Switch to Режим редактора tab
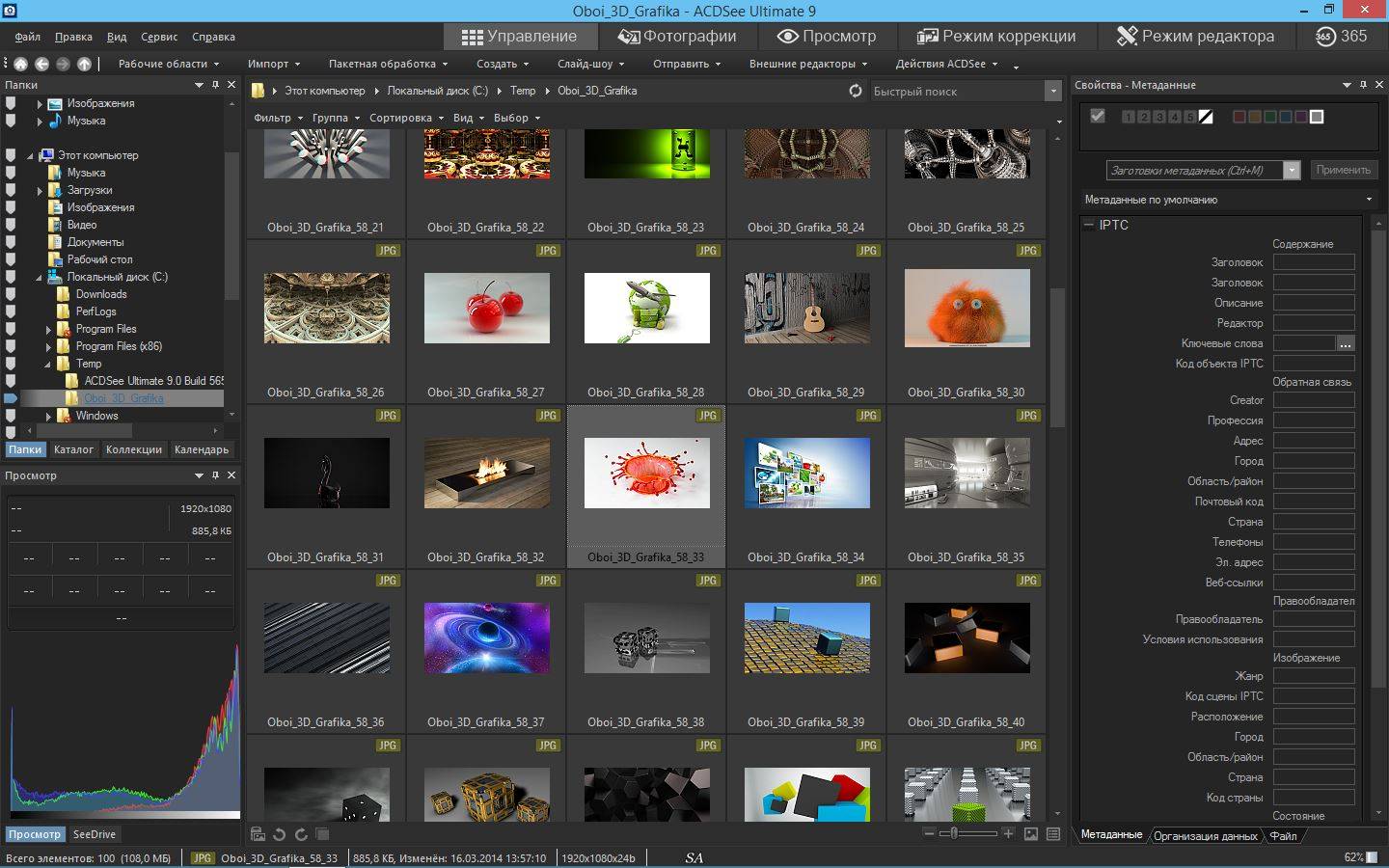 click(x=1195, y=37)
